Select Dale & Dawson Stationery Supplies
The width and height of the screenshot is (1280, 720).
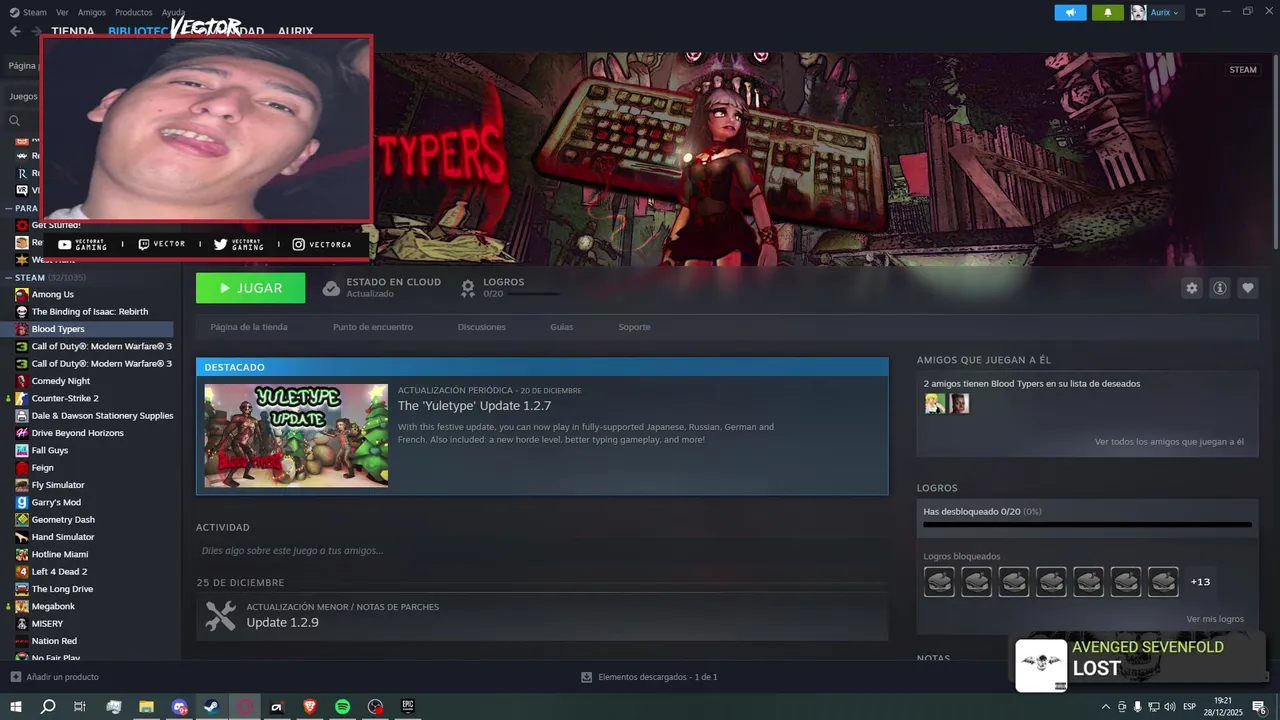click(x=102, y=415)
